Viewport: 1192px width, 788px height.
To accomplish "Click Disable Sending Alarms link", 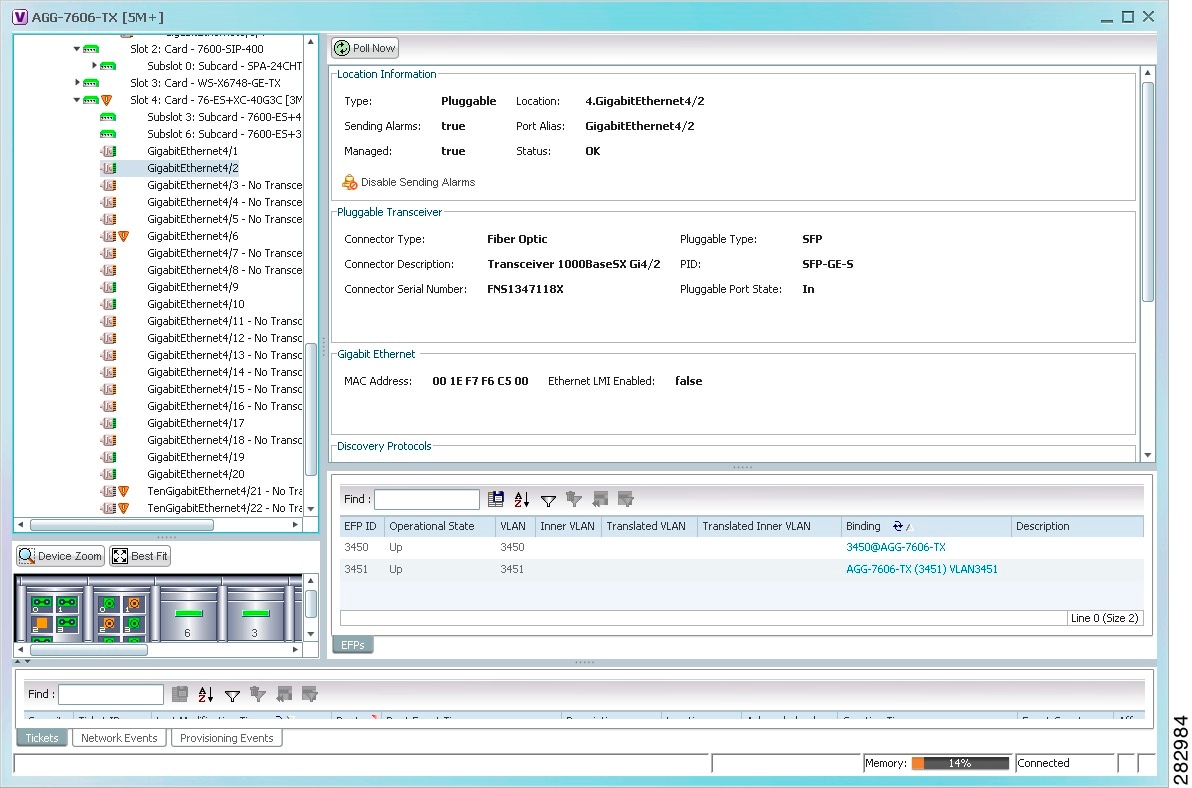I will (418, 182).
